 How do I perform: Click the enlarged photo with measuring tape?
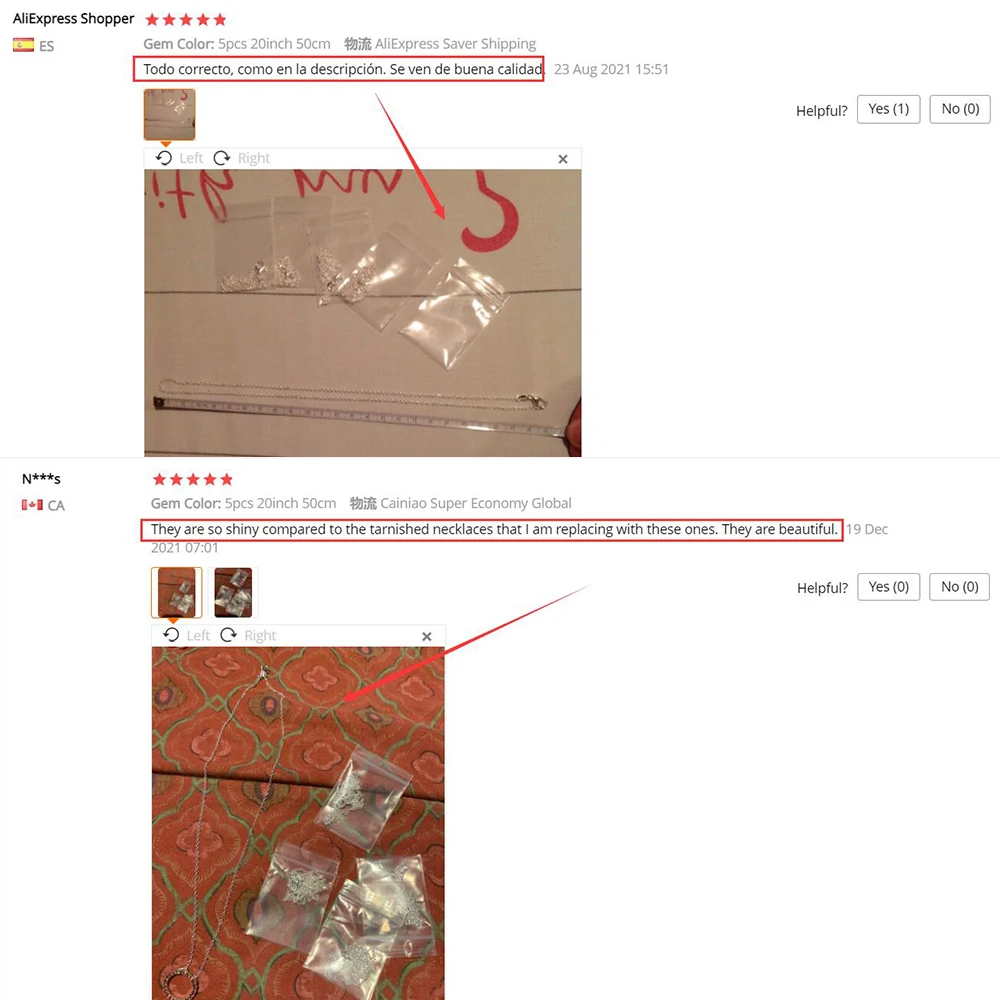pos(362,312)
